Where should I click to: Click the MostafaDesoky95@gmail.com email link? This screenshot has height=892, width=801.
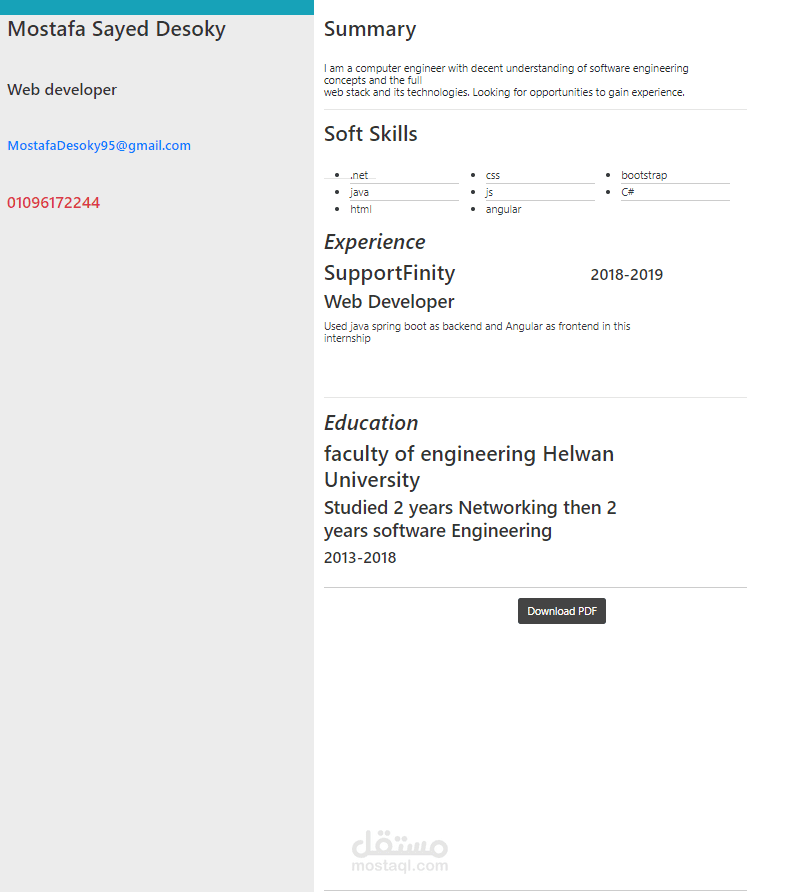pyautogui.click(x=98, y=145)
